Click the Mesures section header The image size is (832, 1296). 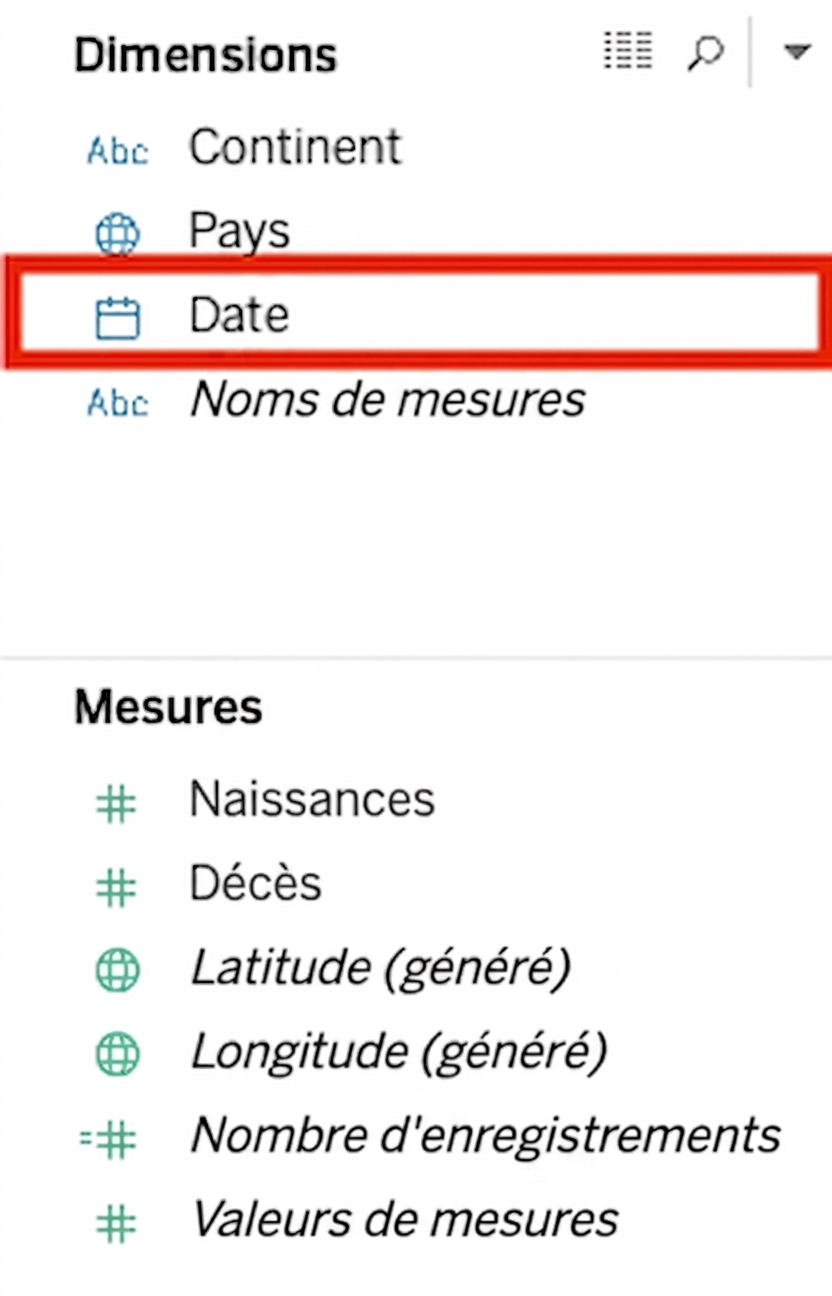168,707
